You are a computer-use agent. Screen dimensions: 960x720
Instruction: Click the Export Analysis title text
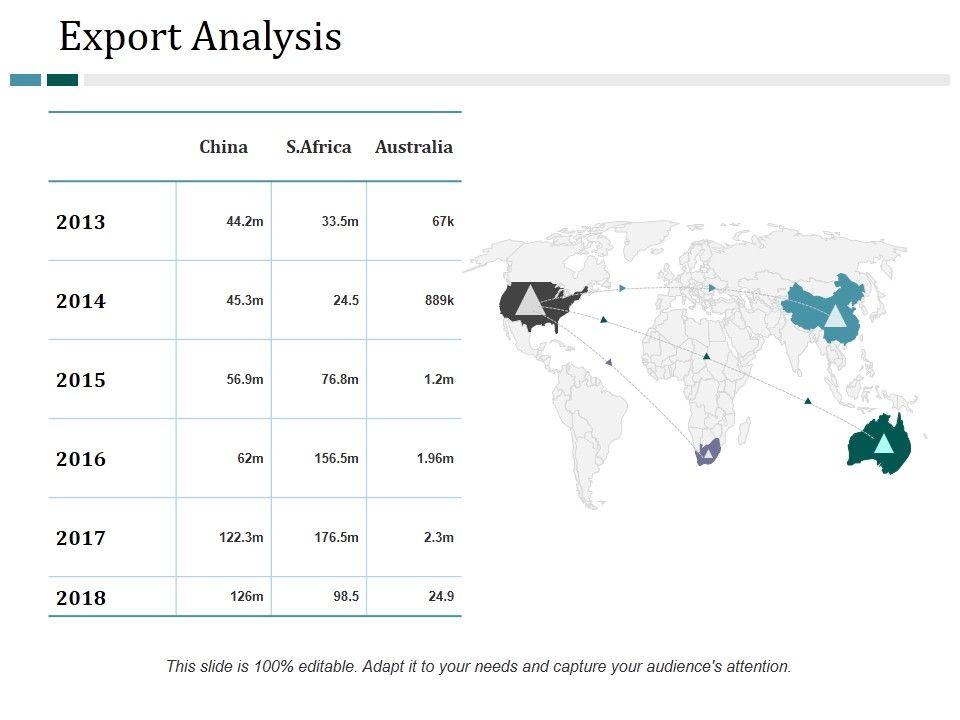click(x=200, y=37)
